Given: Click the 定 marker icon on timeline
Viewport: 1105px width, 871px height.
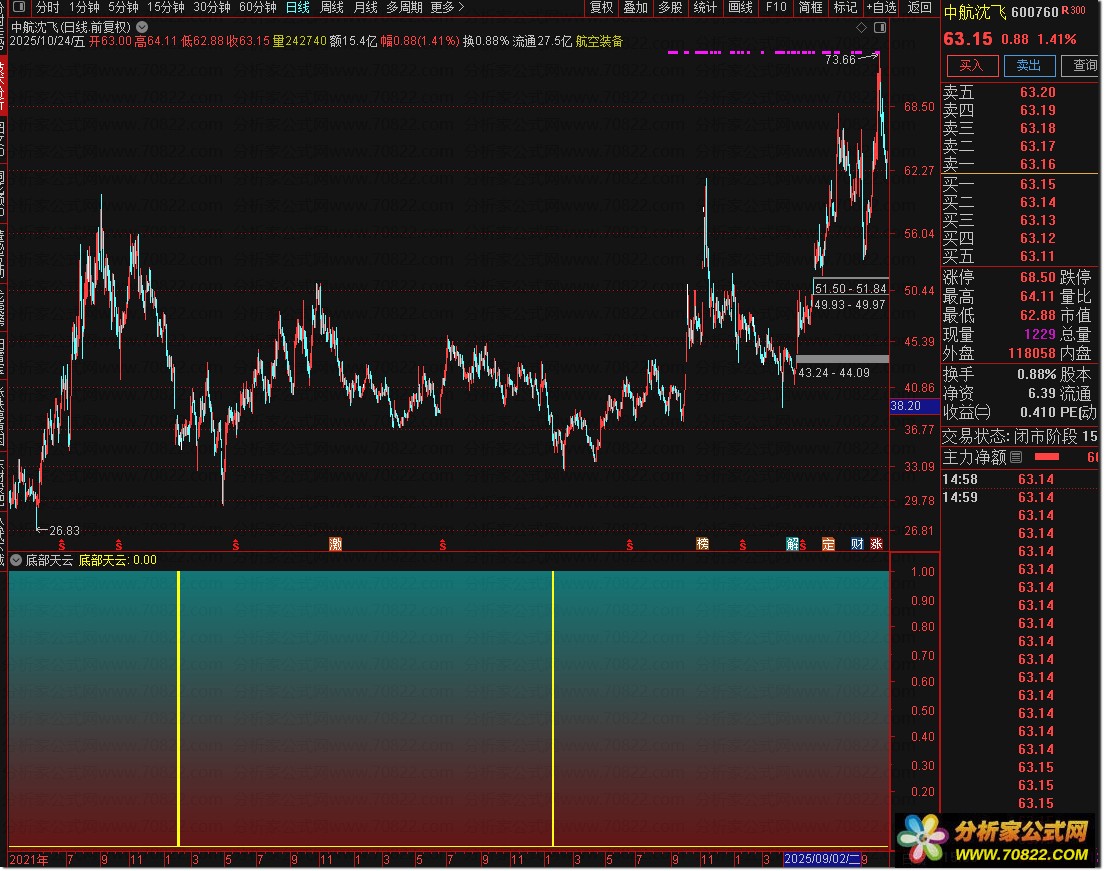Looking at the screenshot, I should (828, 544).
